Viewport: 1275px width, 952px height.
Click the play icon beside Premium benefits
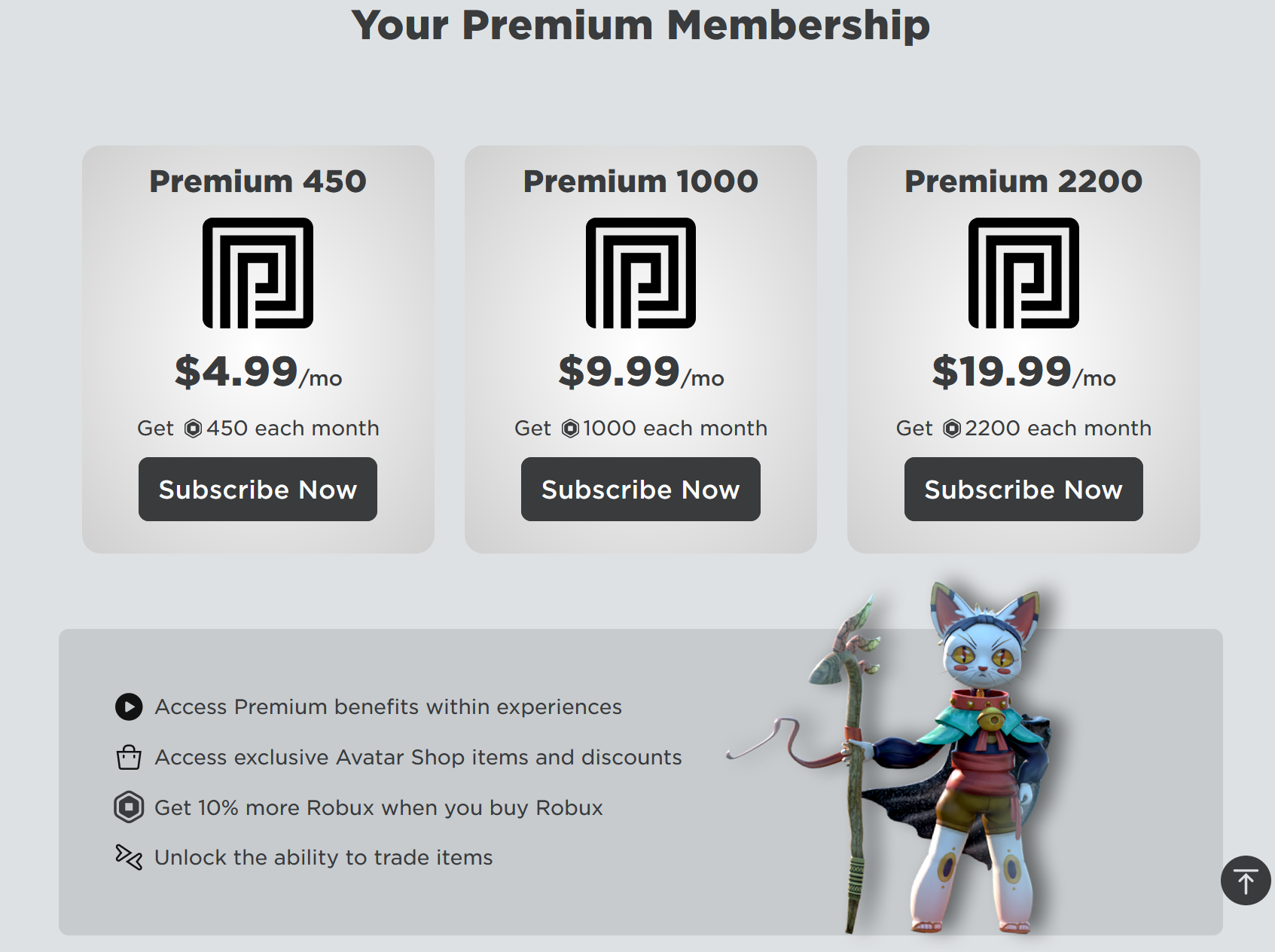click(x=129, y=706)
